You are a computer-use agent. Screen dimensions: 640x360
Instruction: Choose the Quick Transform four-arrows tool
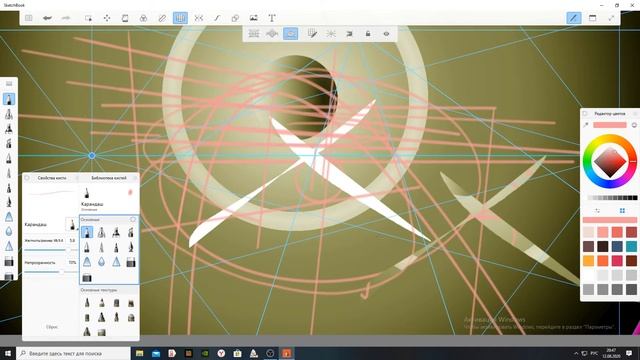click(107, 18)
